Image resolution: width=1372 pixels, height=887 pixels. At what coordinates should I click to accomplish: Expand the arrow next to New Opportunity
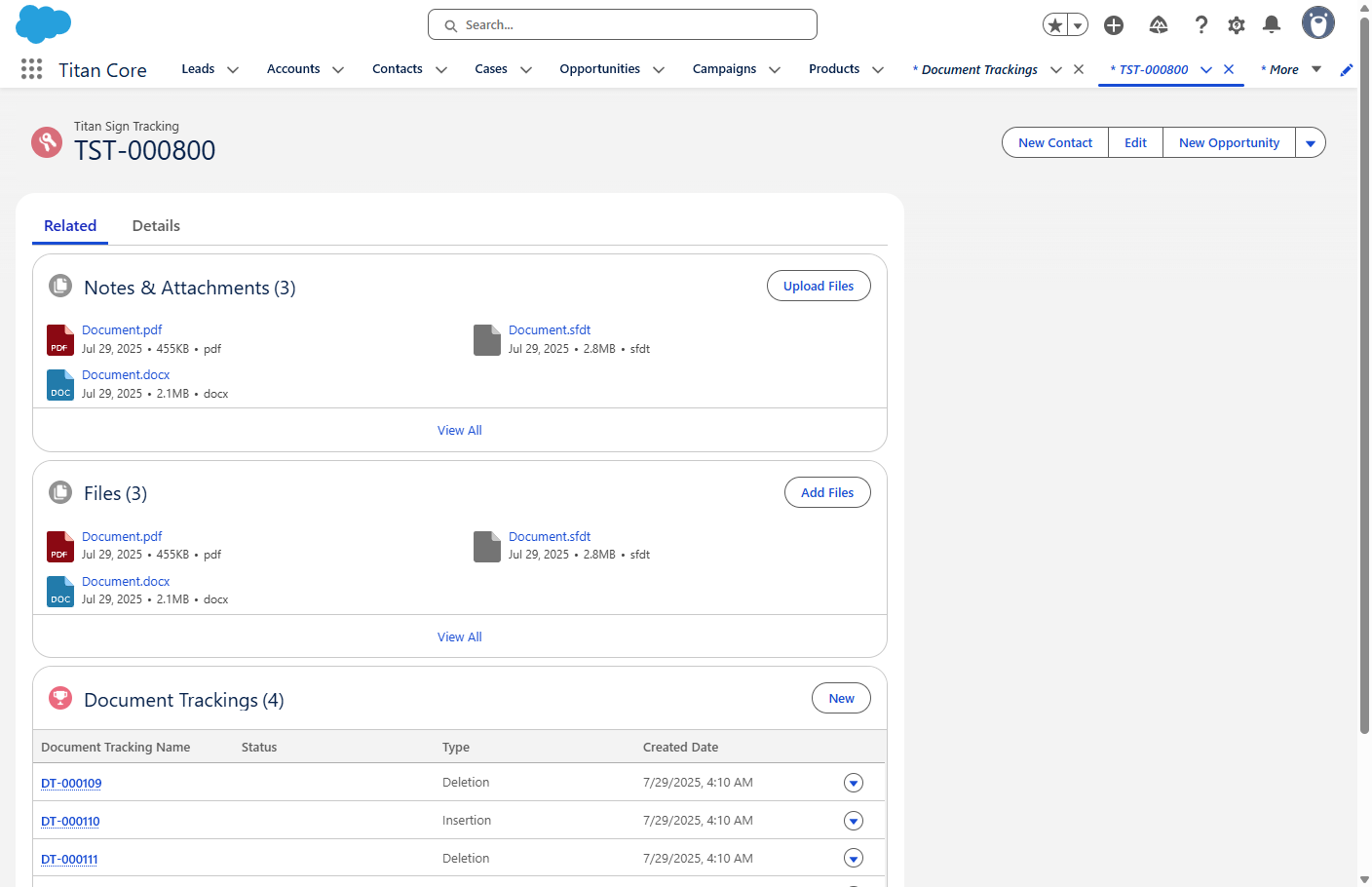coord(1310,142)
